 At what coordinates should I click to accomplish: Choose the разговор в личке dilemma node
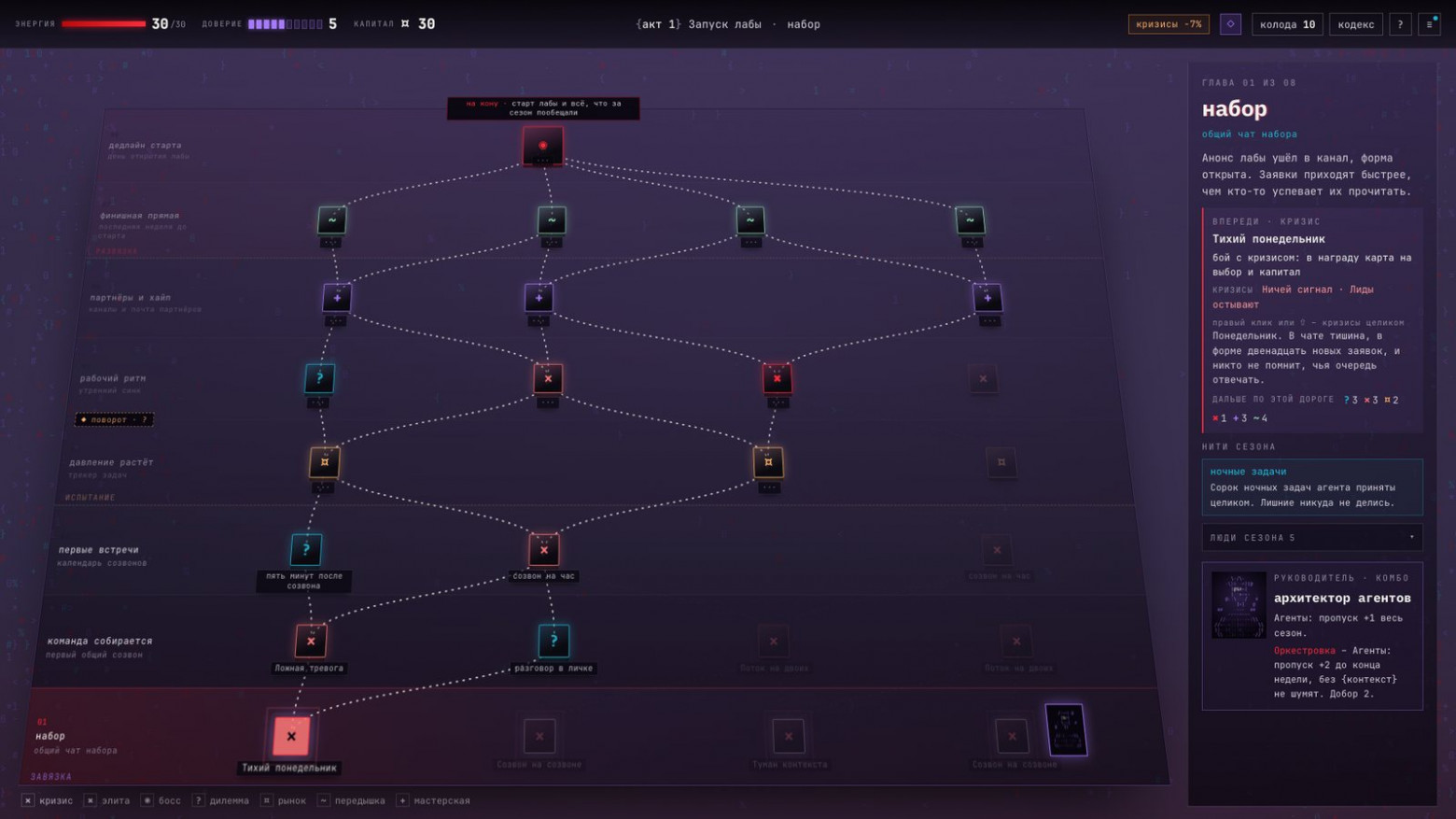553,641
